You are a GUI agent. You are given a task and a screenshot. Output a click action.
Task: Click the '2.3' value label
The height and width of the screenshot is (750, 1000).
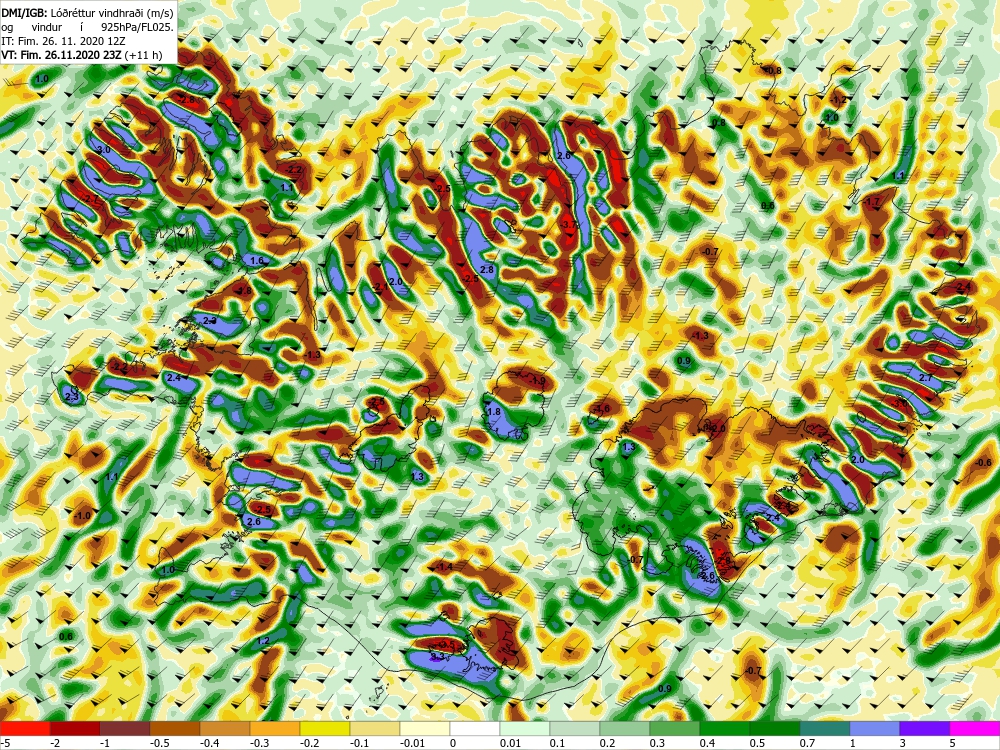pyautogui.click(x=72, y=397)
